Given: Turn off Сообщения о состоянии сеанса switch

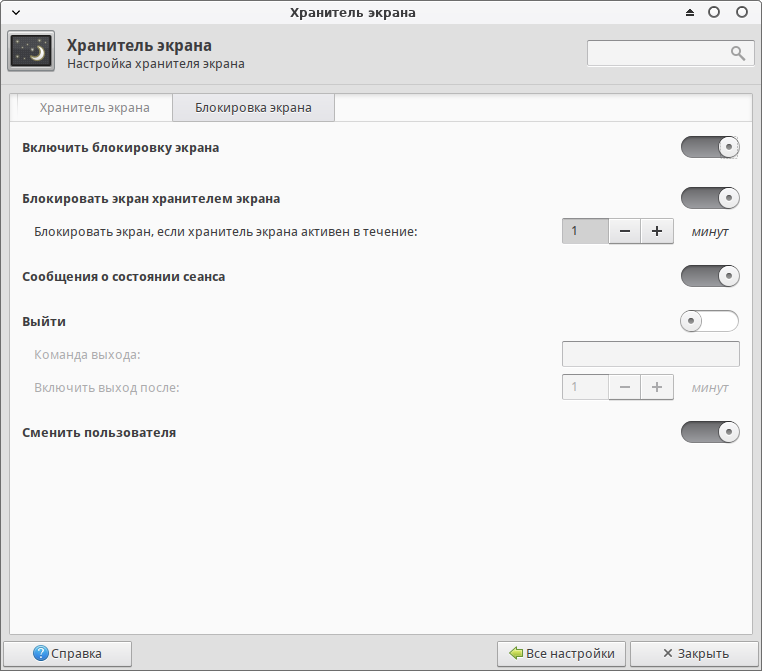Looking at the screenshot, I should (710, 276).
